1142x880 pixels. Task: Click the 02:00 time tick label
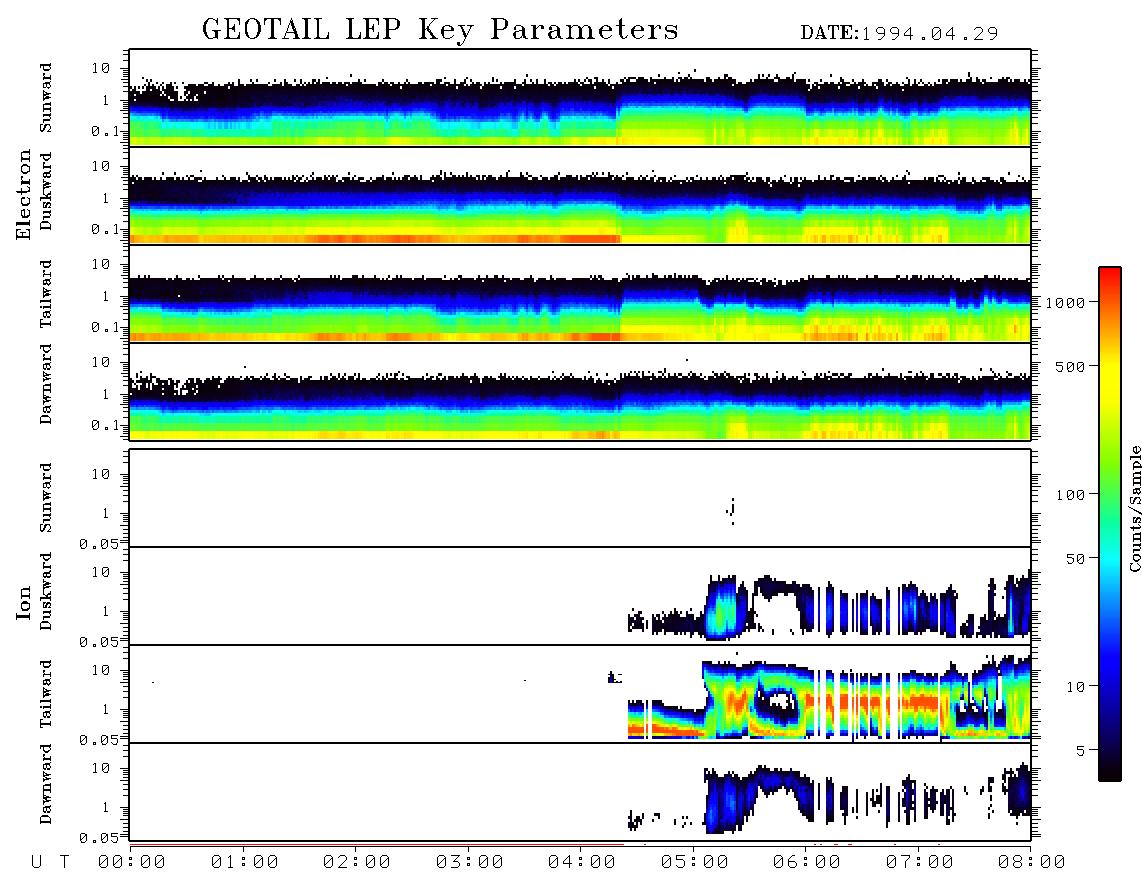(357, 863)
